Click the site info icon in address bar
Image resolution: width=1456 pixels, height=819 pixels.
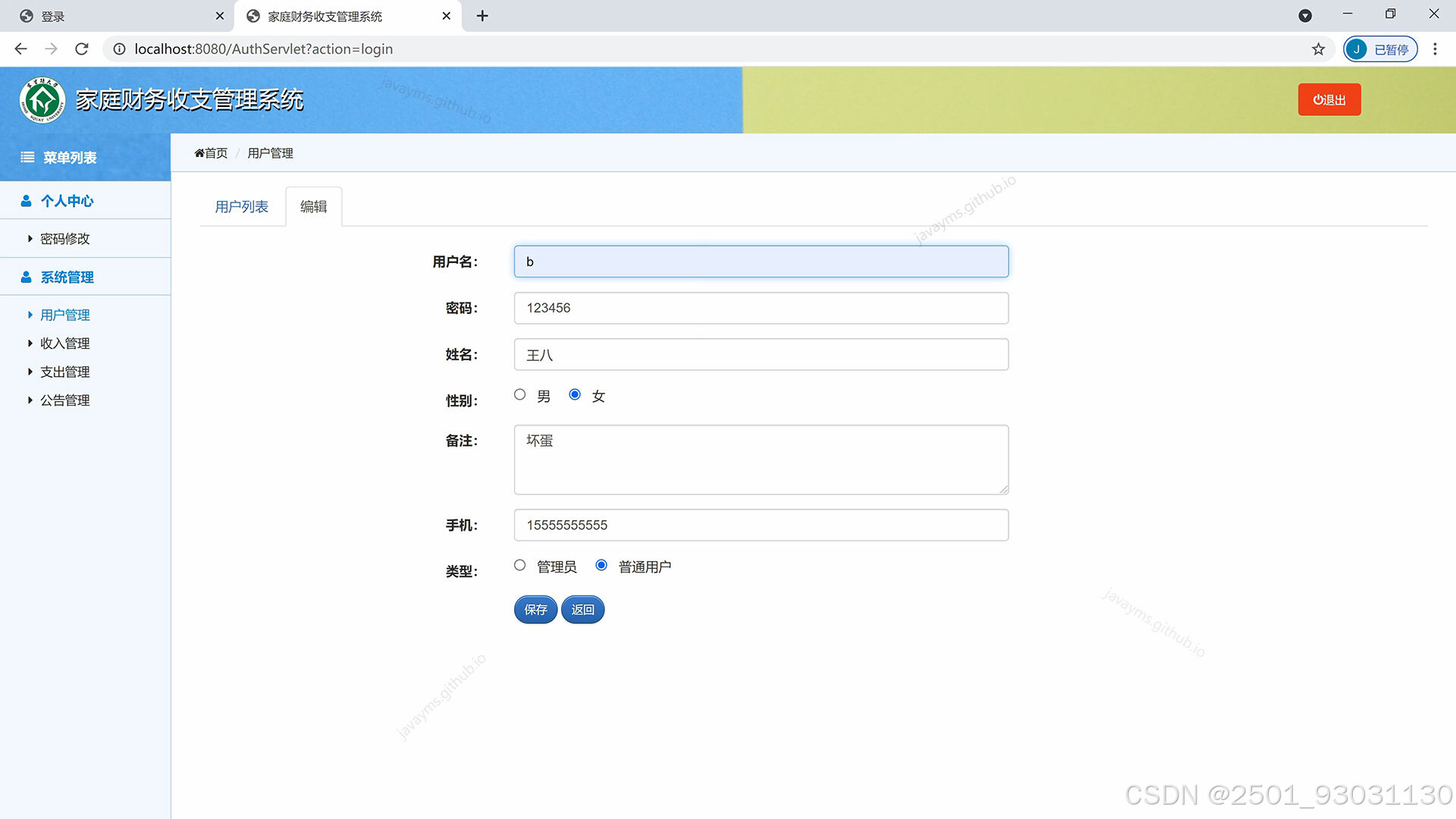pos(119,49)
